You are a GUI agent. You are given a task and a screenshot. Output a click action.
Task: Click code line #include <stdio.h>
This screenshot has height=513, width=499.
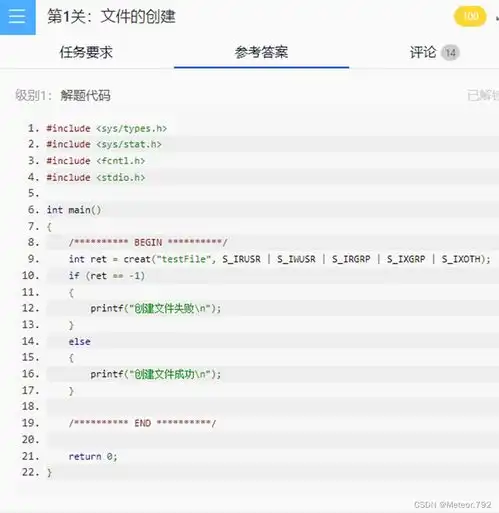tap(96, 177)
